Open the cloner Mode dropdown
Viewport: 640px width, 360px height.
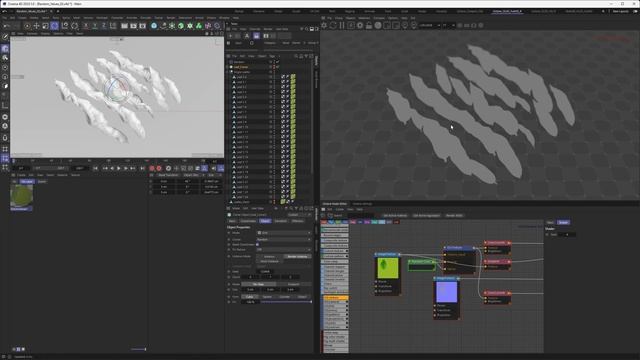tap(284, 233)
